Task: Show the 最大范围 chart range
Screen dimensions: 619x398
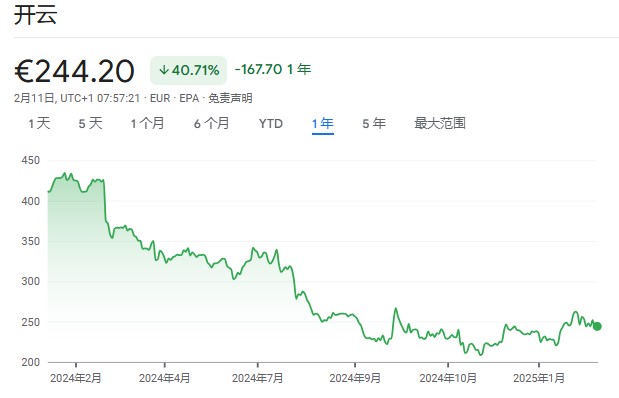Action: pyautogui.click(x=440, y=124)
